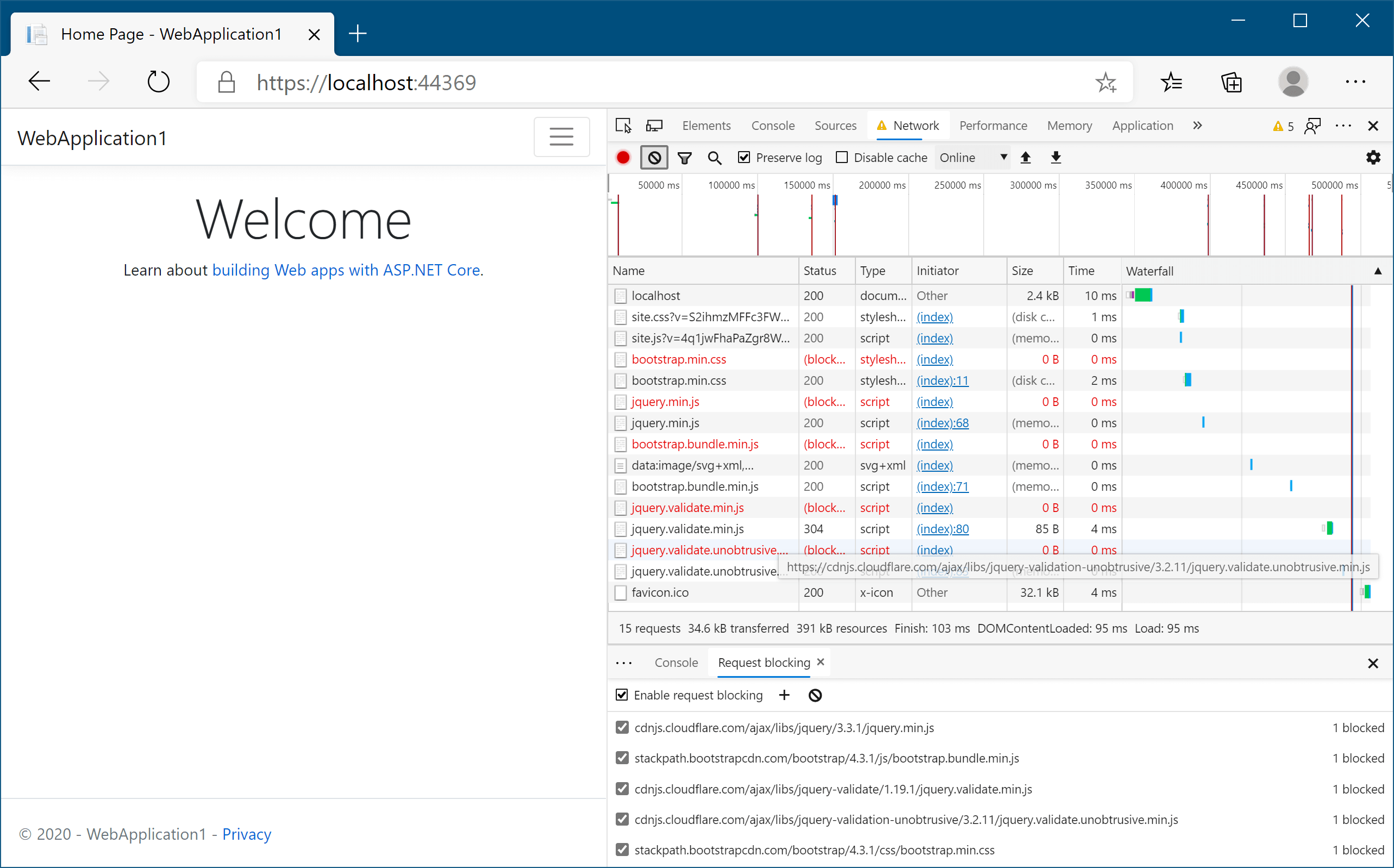This screenshot has width=1394, height=868.
Task: Toggle Enable request blocking checkbox
Action: (x=622, y=695)
